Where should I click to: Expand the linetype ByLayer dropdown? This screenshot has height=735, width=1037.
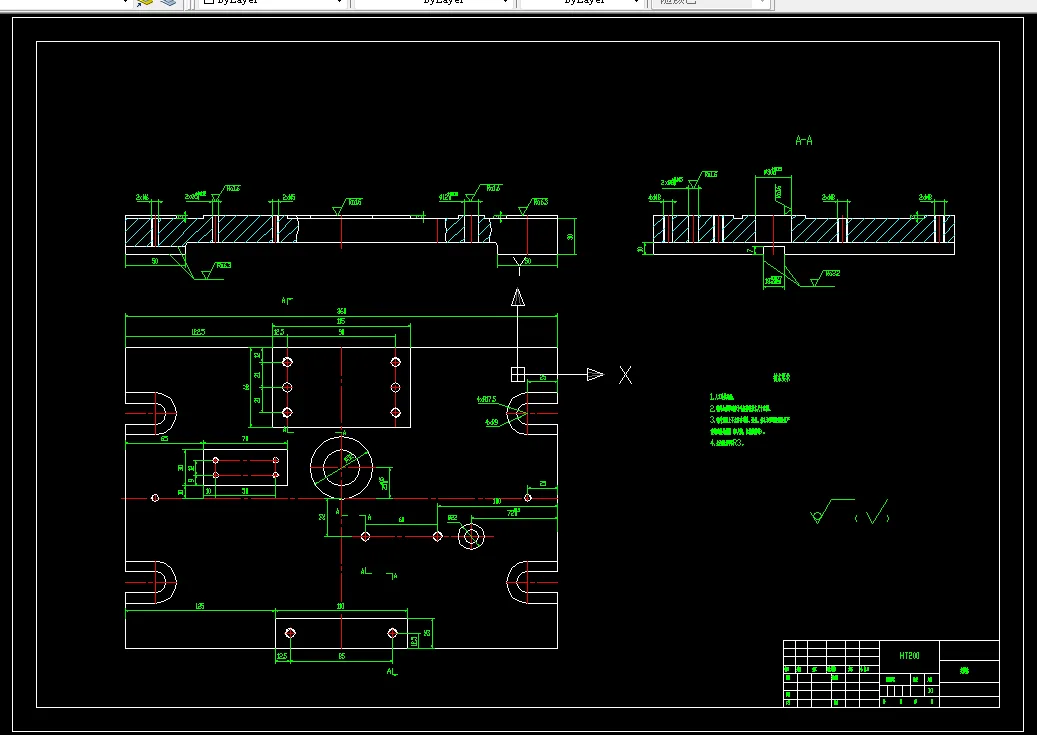click(x=433, y=3)
